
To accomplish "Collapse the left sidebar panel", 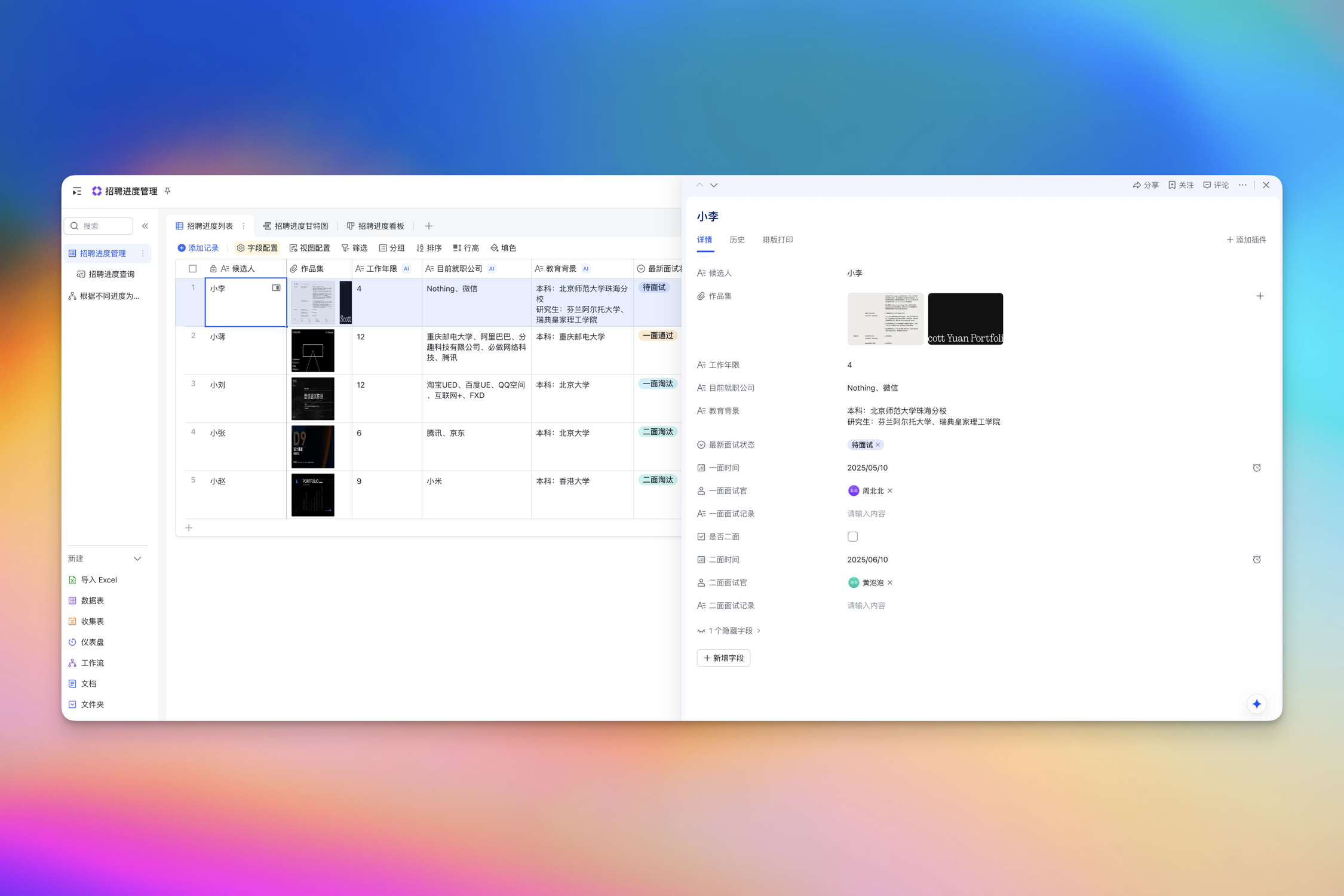I will coord(145,226).
